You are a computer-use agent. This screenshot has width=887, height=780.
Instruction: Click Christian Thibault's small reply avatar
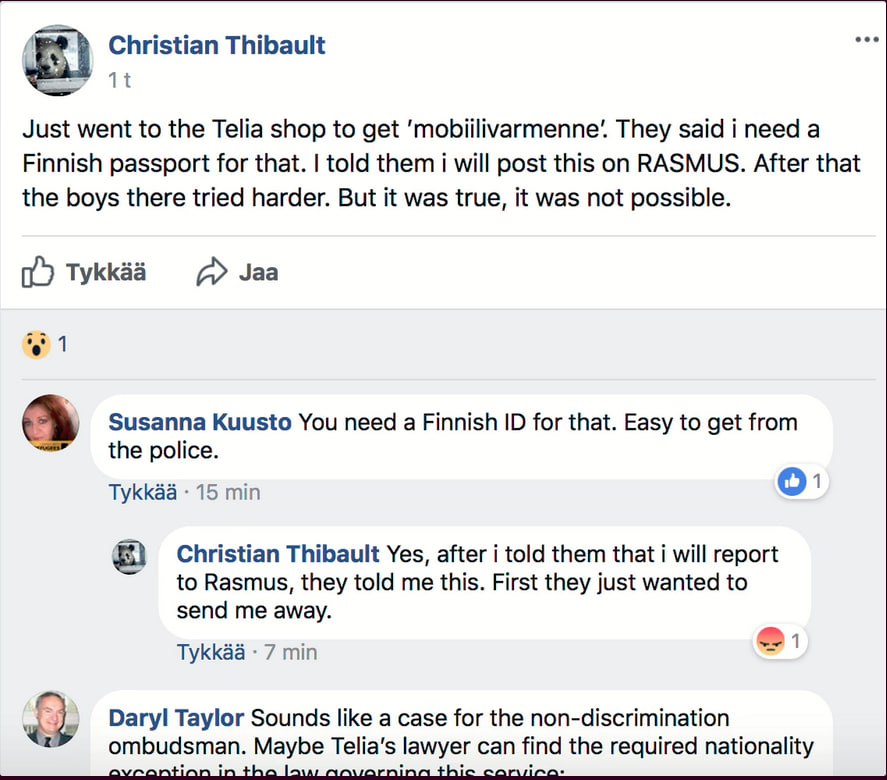point(129,557)
